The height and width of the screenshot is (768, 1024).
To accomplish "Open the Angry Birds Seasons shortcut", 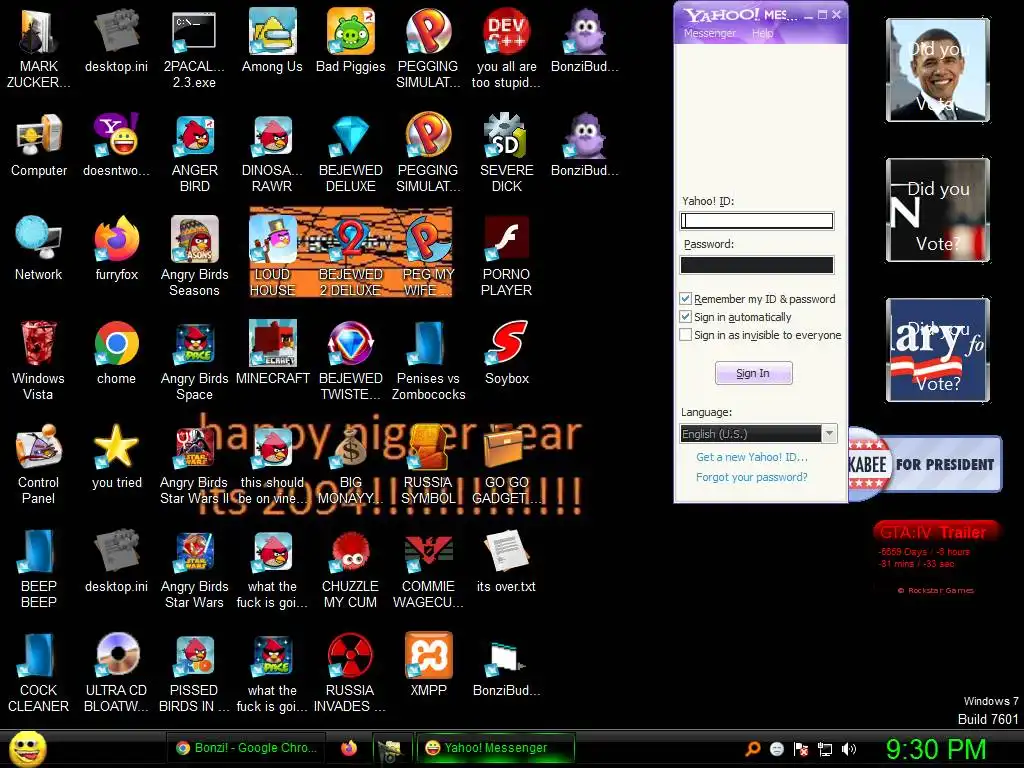I will [x=195, y=257].
